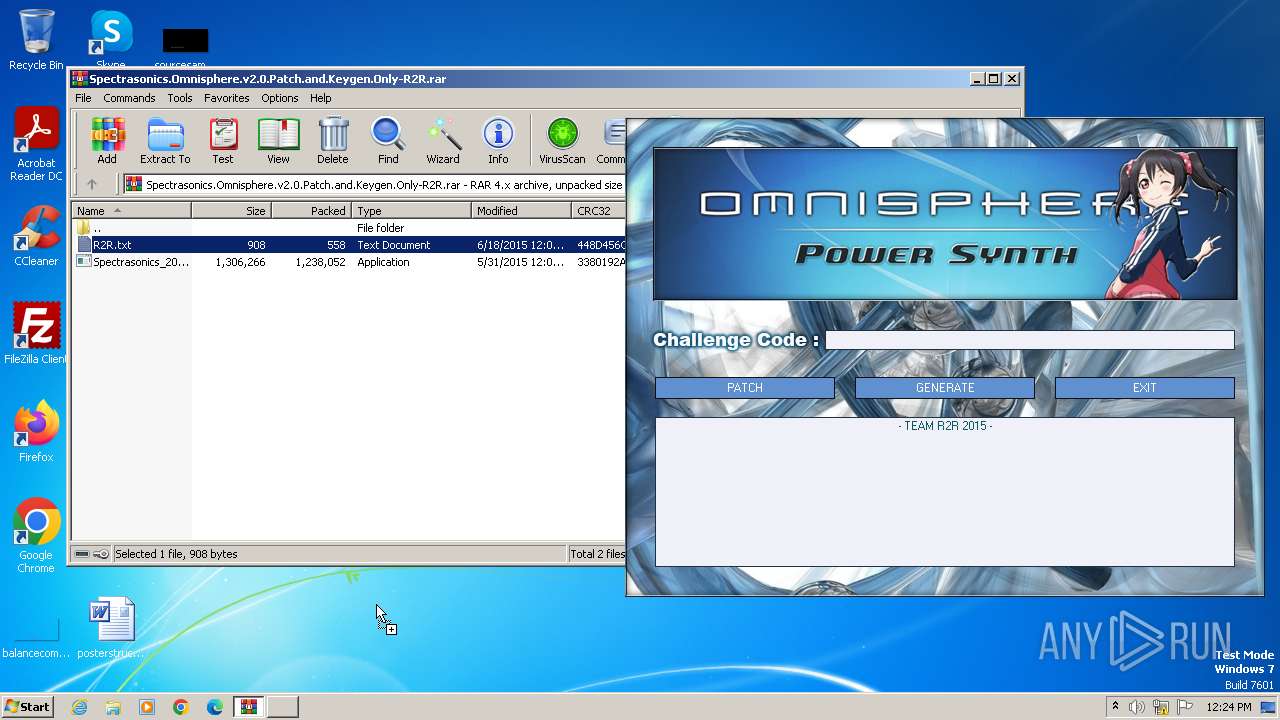Open CCleaner desktop shortcut
The width and height of the screenshot is (1280, 720).
tap(36, 236)
